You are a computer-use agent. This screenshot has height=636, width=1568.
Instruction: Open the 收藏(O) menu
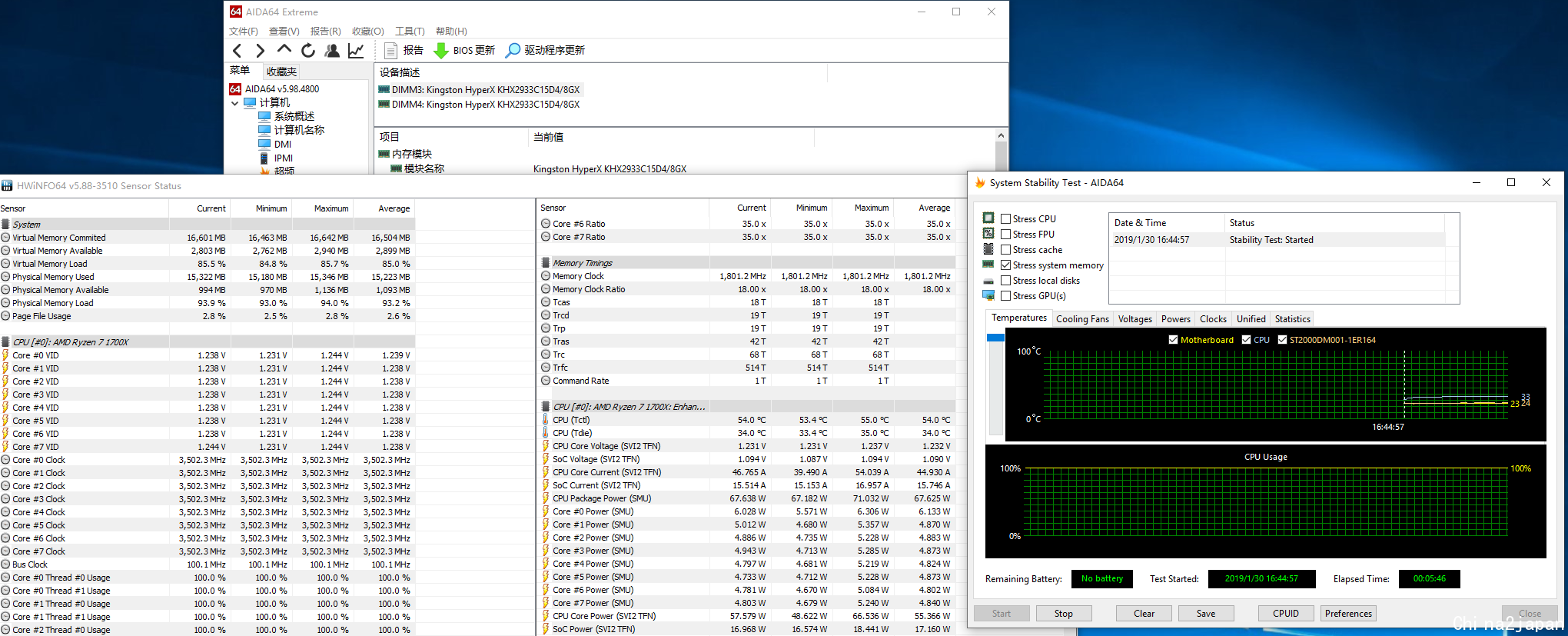[x=368, y=32]
